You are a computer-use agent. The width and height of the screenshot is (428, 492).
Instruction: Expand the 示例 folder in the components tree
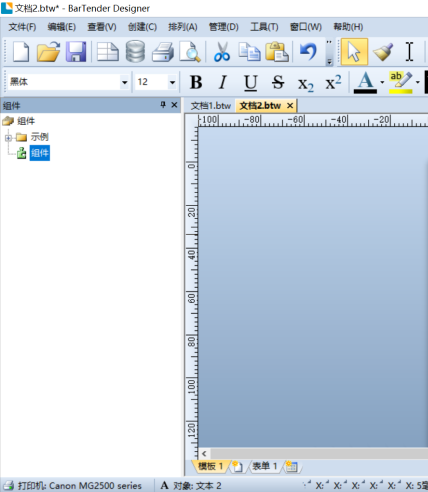point(8,137)
